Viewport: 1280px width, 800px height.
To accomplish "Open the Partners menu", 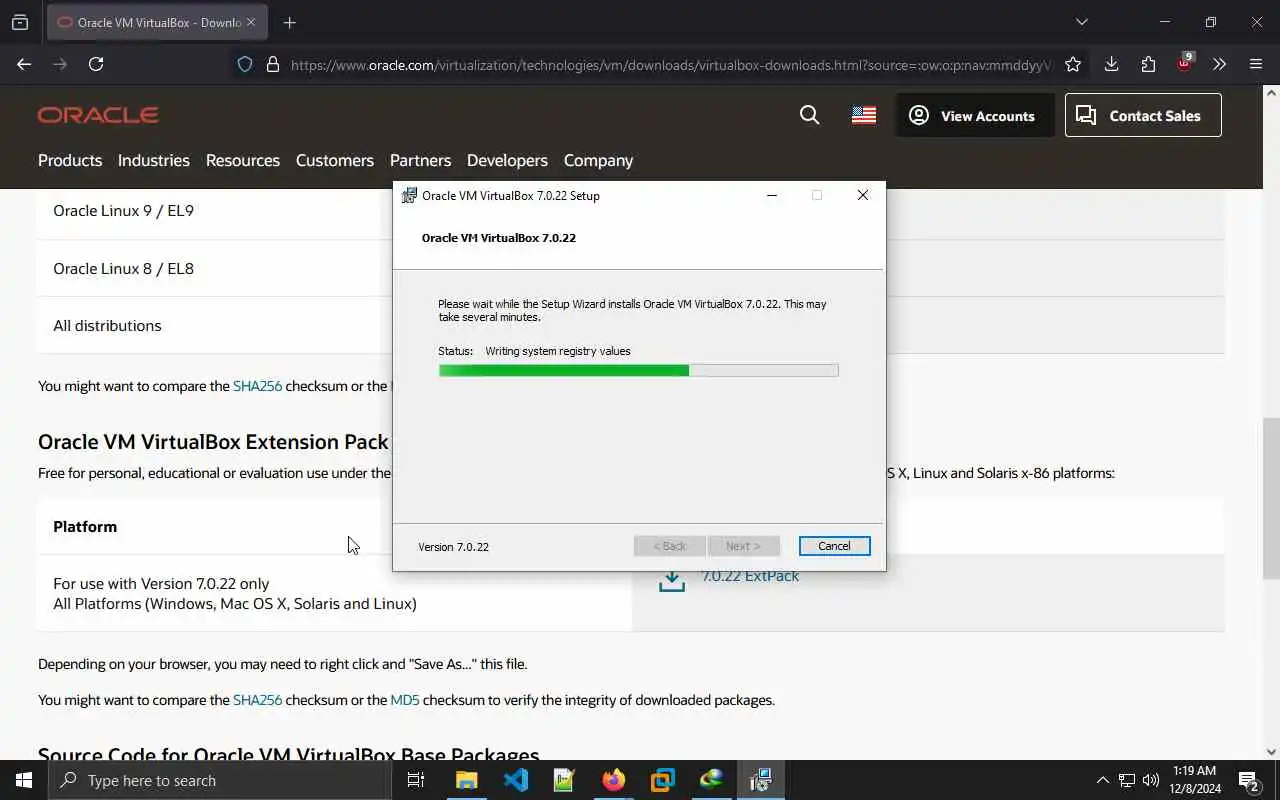I will (420, 160).
